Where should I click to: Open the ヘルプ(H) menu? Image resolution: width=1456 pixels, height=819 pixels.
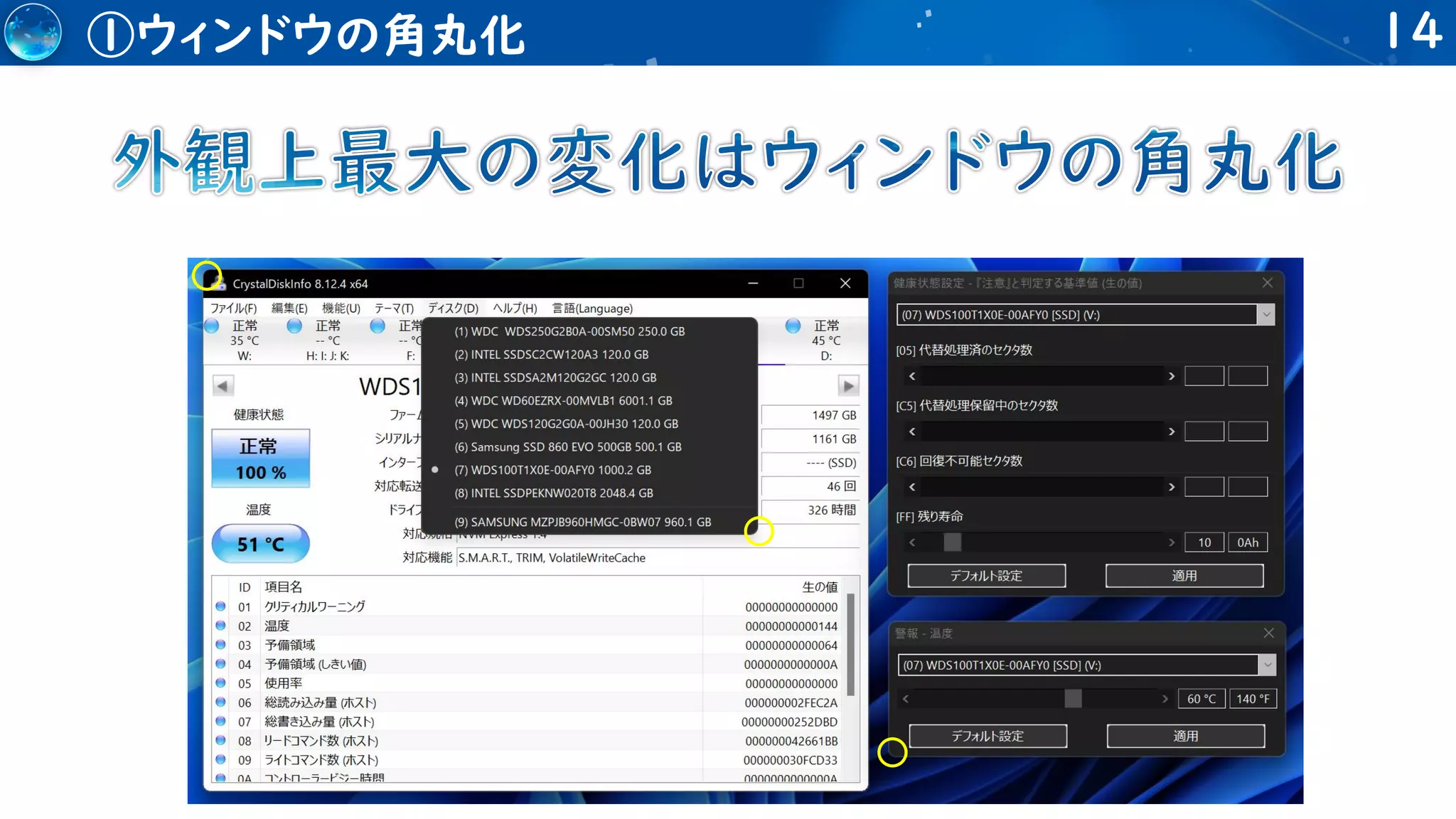click(x=515, y=309)
